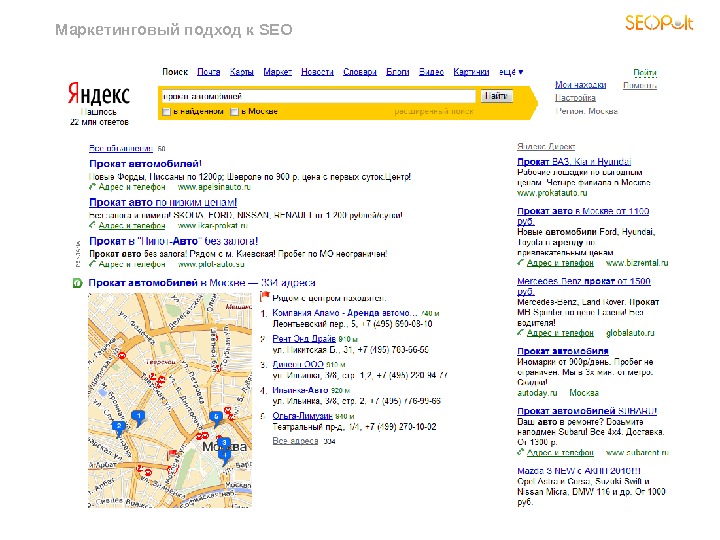Open the Видео service link
720x540 pixels.
coord(431,72)
